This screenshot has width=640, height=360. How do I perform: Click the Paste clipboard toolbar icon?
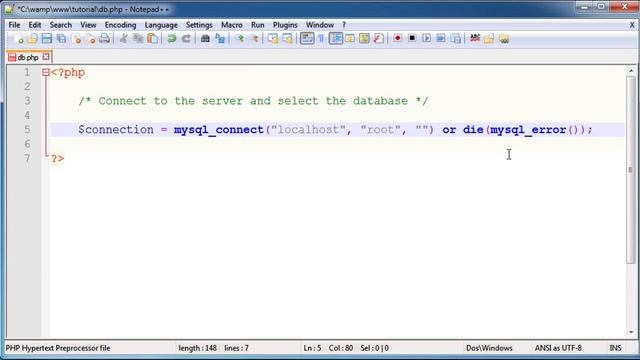153,39
